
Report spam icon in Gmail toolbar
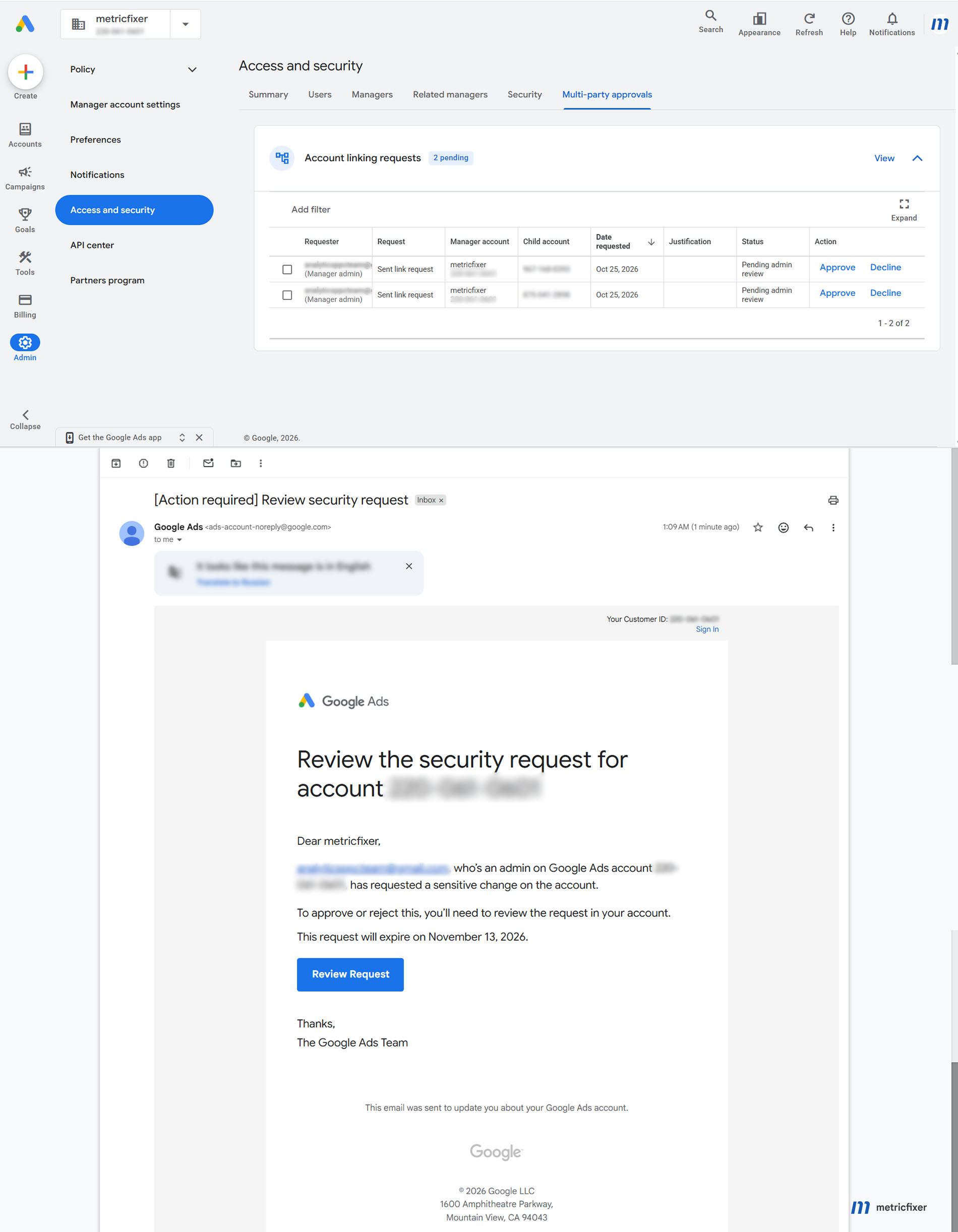143,463
